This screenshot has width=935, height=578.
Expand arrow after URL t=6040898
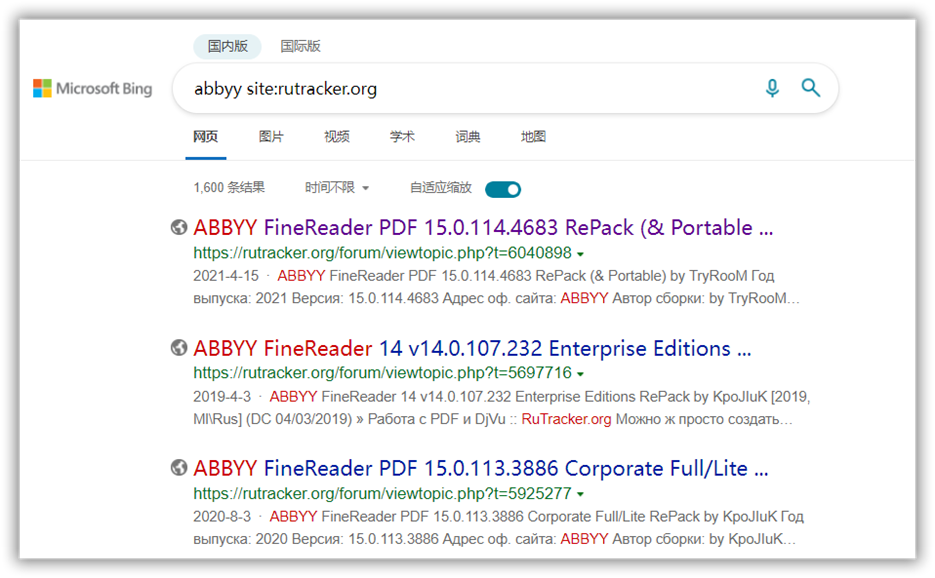(x=580, y=254)
